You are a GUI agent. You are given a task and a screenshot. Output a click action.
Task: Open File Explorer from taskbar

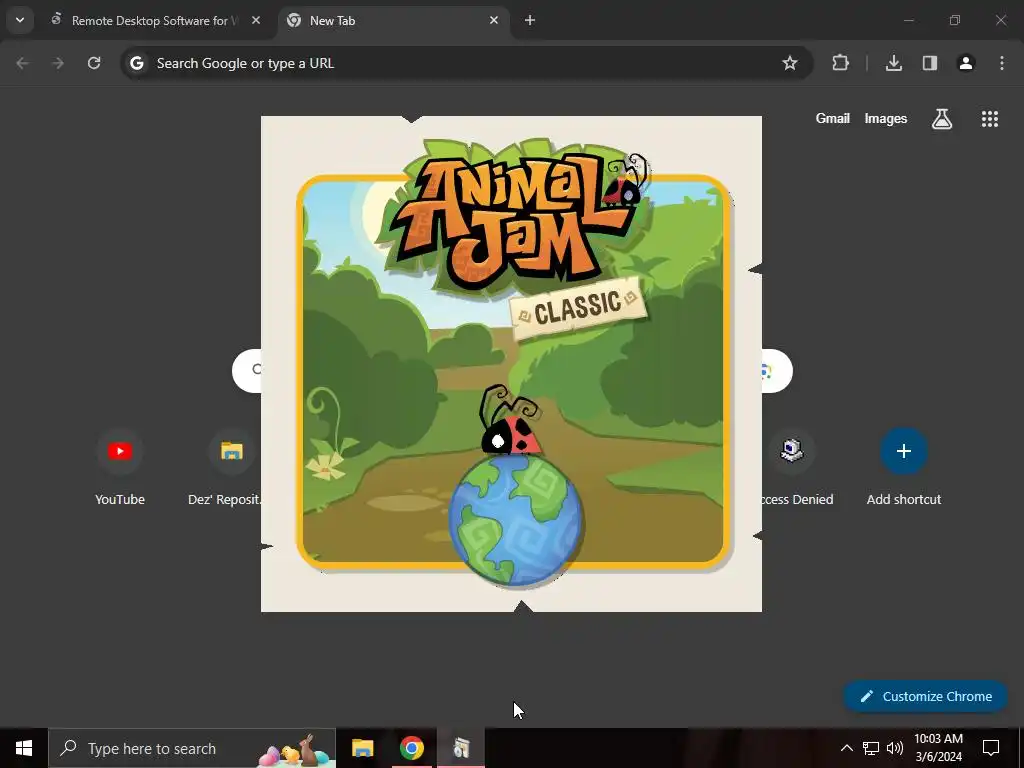(362, 748)
